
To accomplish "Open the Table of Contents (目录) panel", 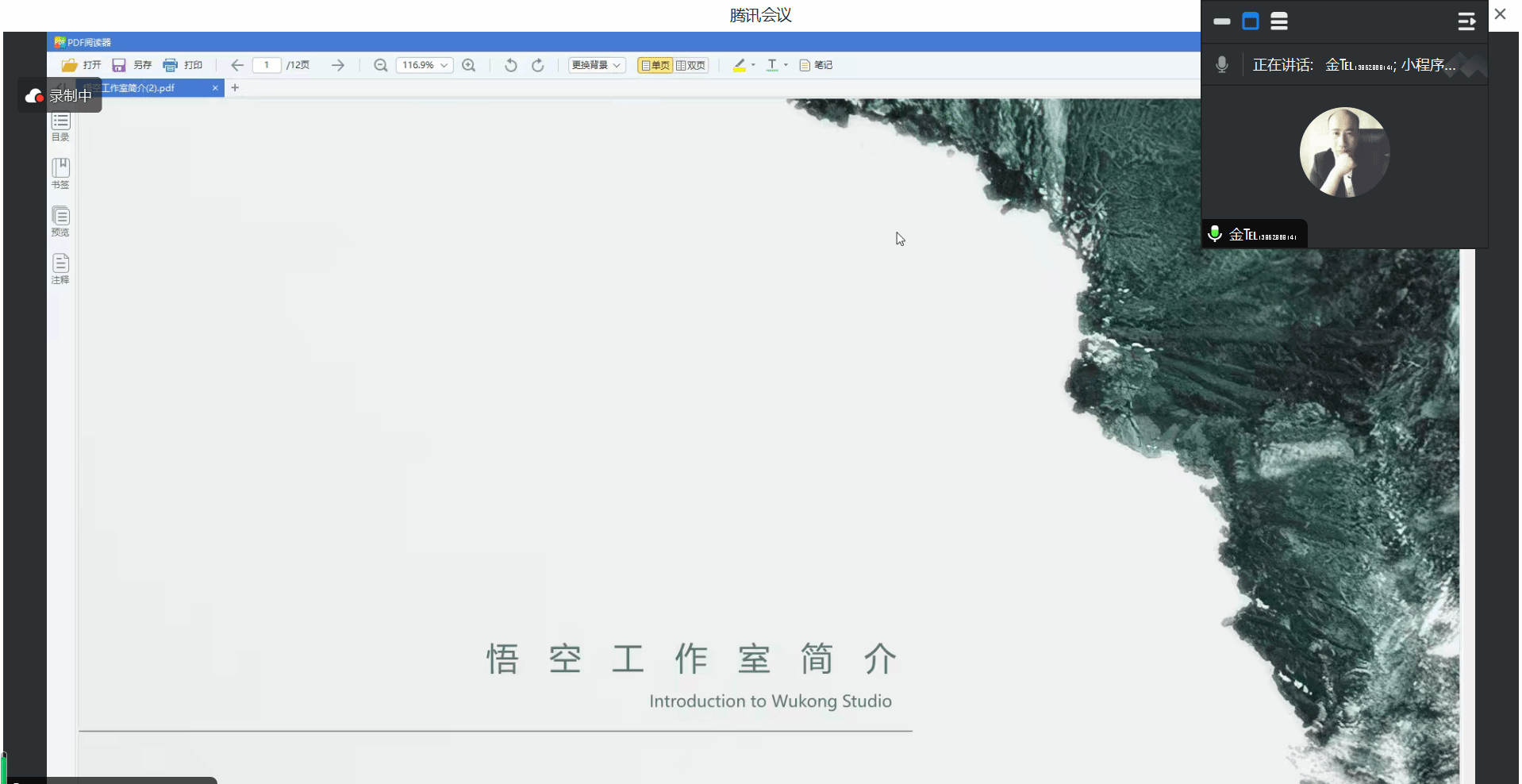I will point(60,125).
